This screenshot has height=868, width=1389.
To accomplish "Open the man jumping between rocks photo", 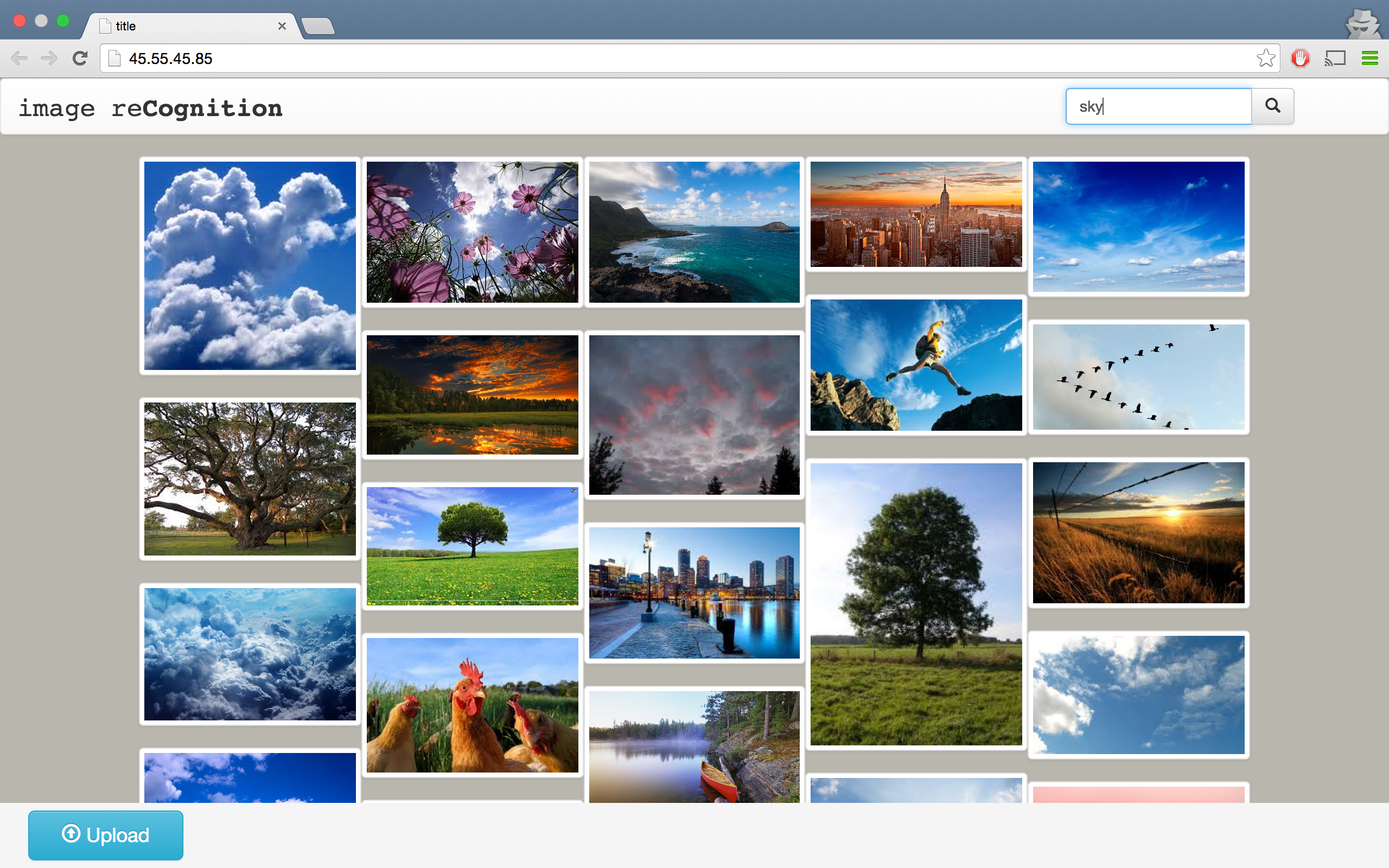I will coord(916,365).
